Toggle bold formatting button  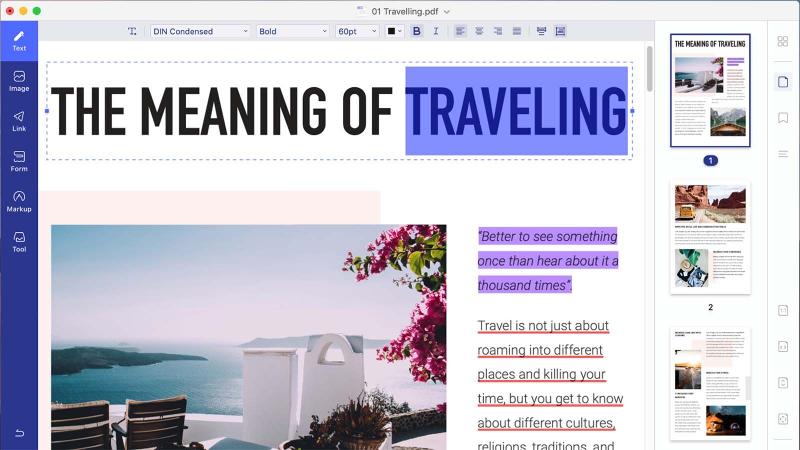(416, 31)
